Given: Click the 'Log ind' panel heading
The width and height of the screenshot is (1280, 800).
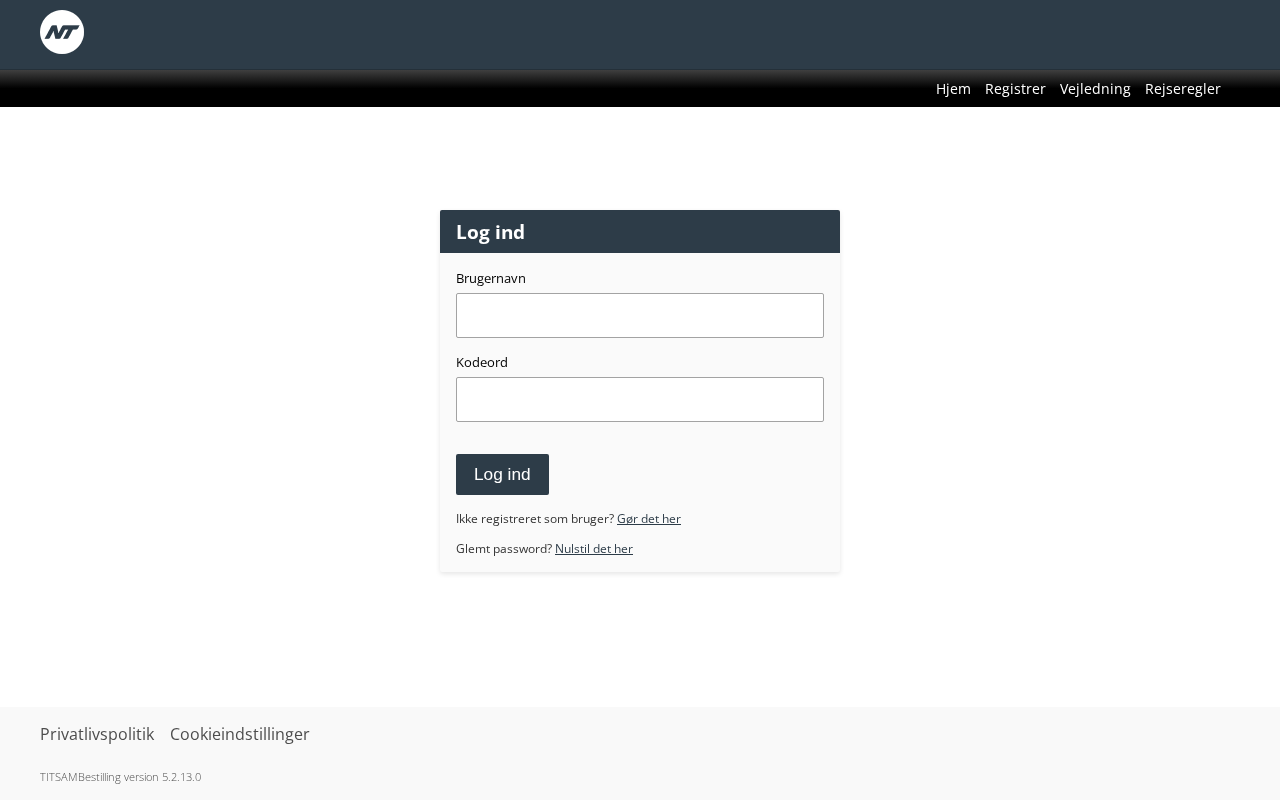Looking at the screenshot, I should coord(490,232).
